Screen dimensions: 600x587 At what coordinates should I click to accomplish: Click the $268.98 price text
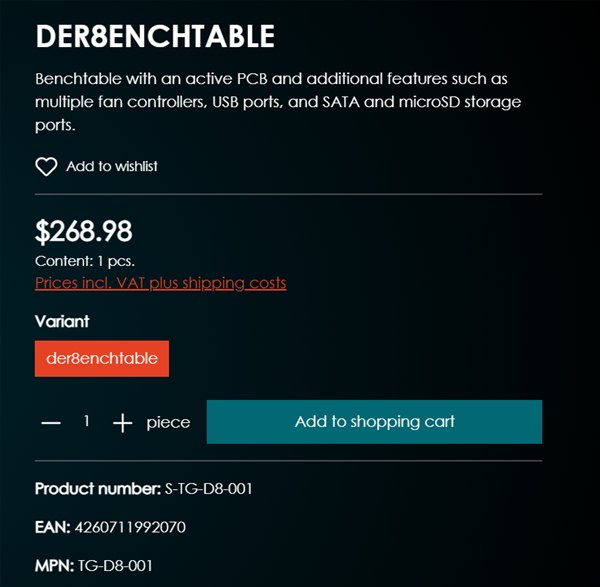(84, 232)
